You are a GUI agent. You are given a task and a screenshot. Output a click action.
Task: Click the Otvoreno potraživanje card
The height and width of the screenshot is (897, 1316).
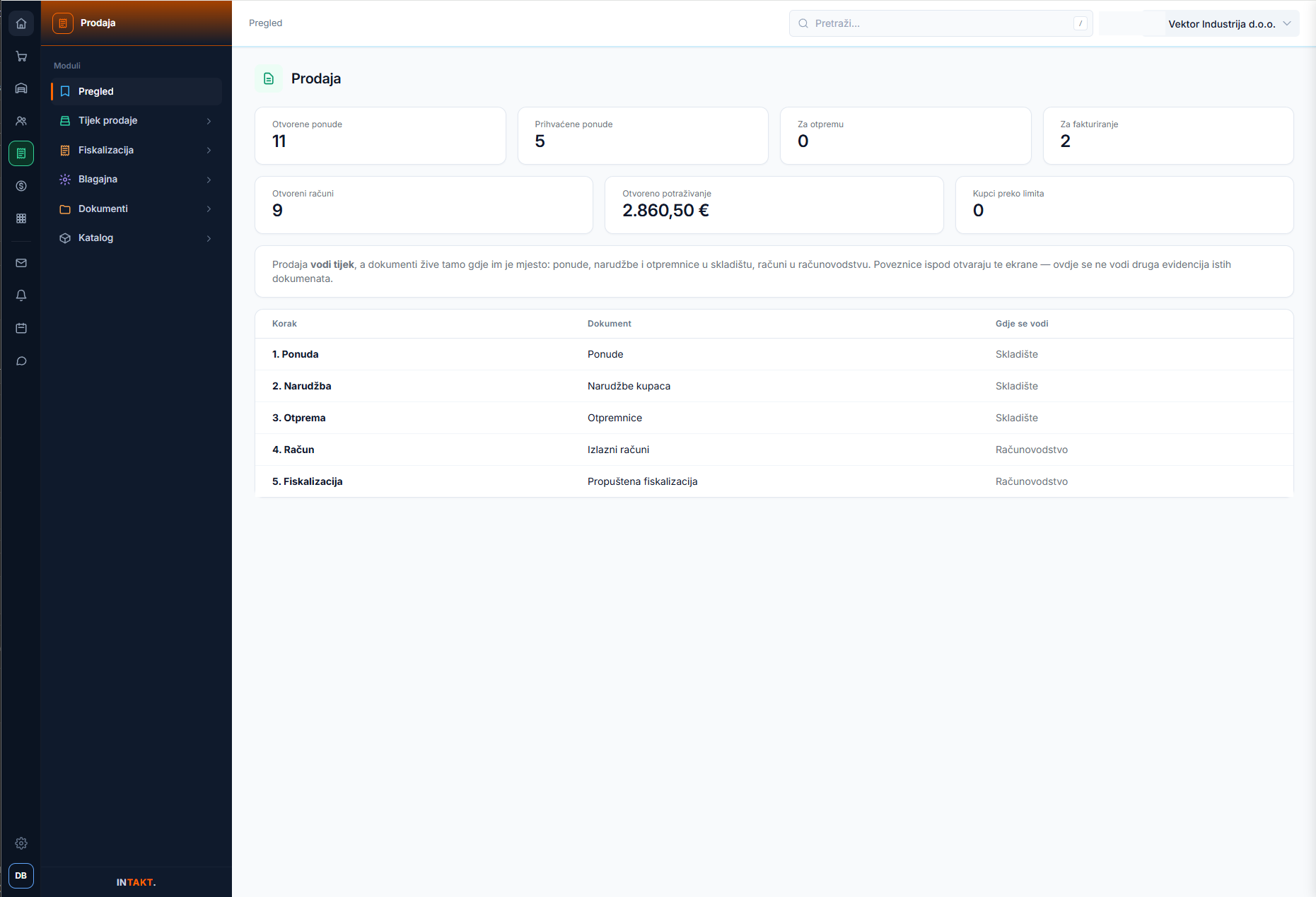pyautogui.click(x=774, y=205)
